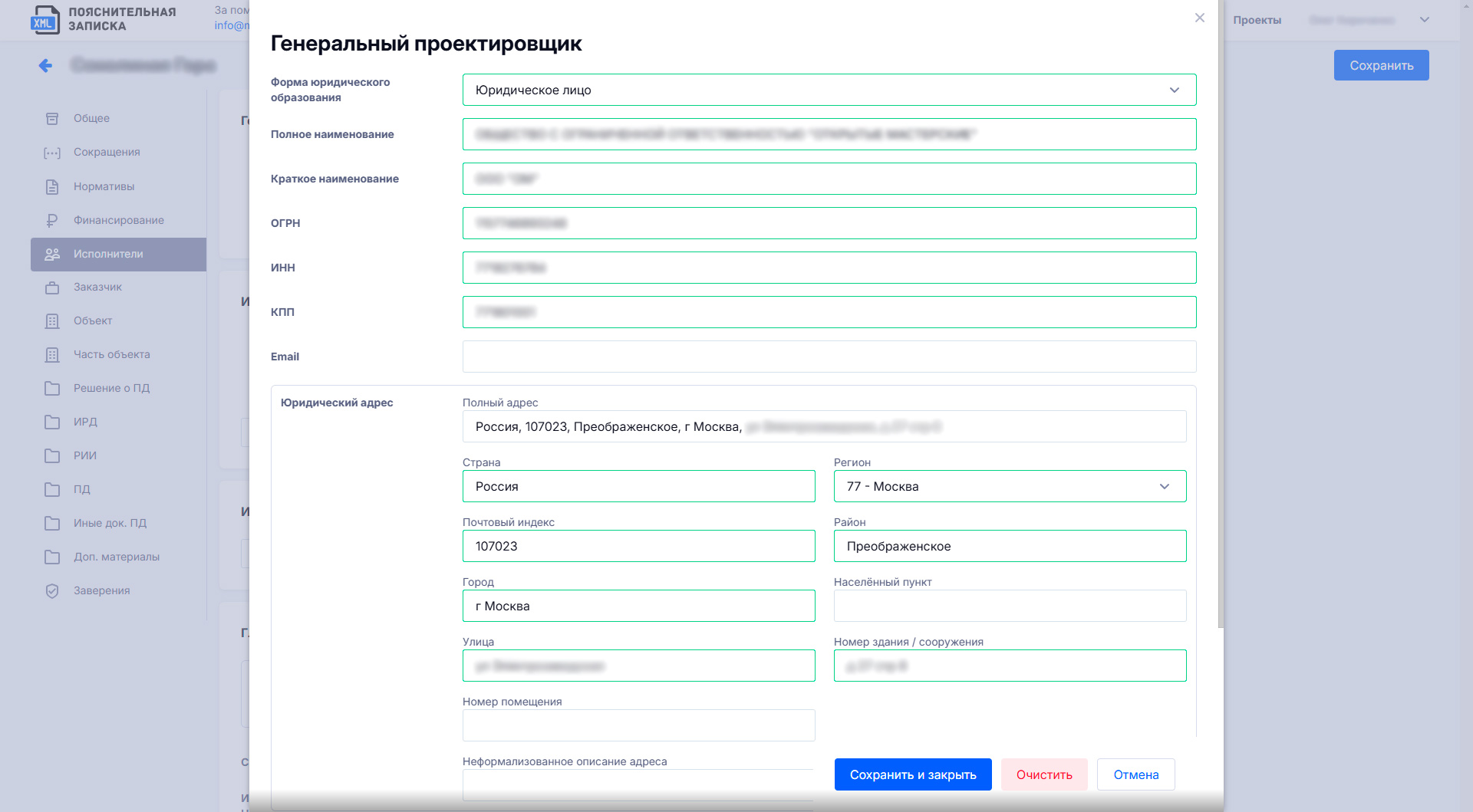Click the Исполнители people icon
This screenshot has width=1473, height=812.
point(52,255)
